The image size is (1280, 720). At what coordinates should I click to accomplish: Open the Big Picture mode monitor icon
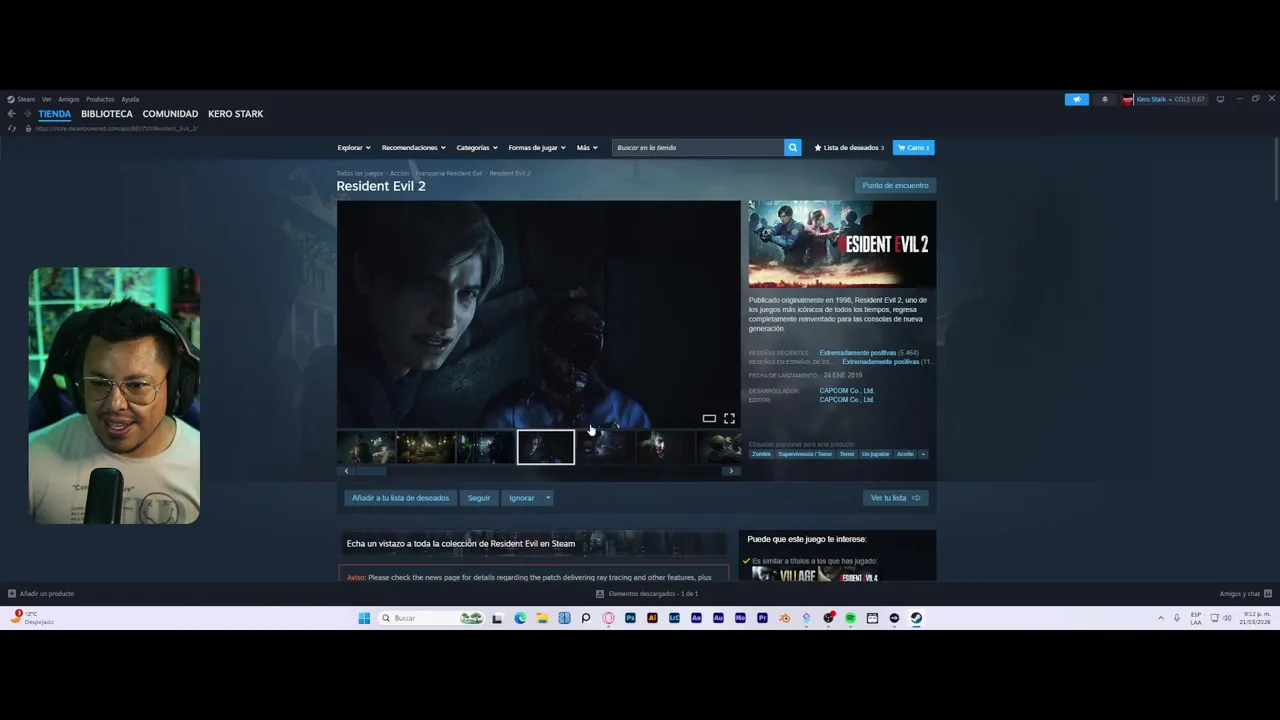[x=1220, y=99]
